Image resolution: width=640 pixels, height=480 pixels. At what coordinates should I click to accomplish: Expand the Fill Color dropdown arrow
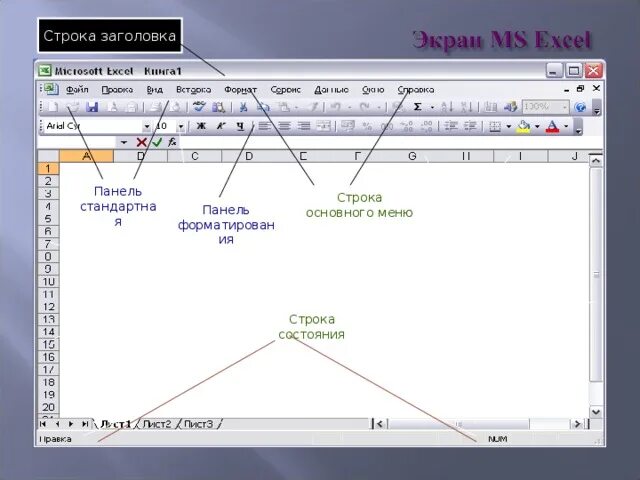537,127
